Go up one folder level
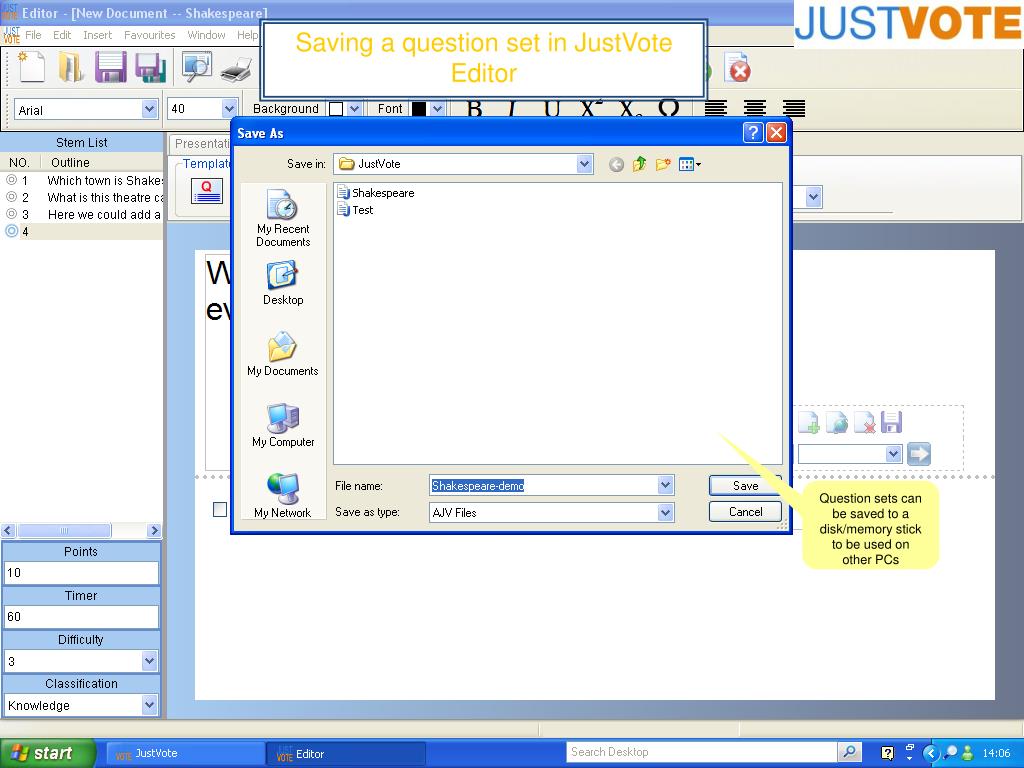 tap(639, 164)
